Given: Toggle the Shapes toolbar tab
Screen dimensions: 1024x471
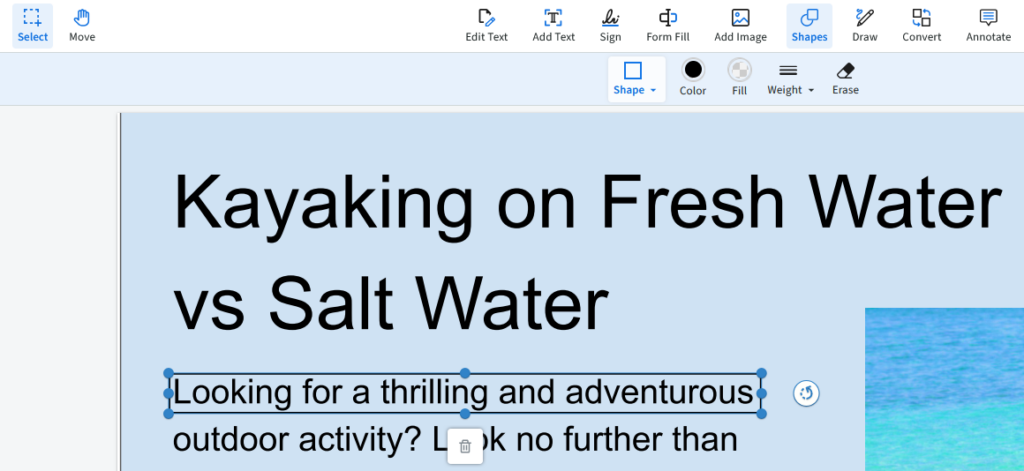Looking at the screenshot, I should coord(809,25).
